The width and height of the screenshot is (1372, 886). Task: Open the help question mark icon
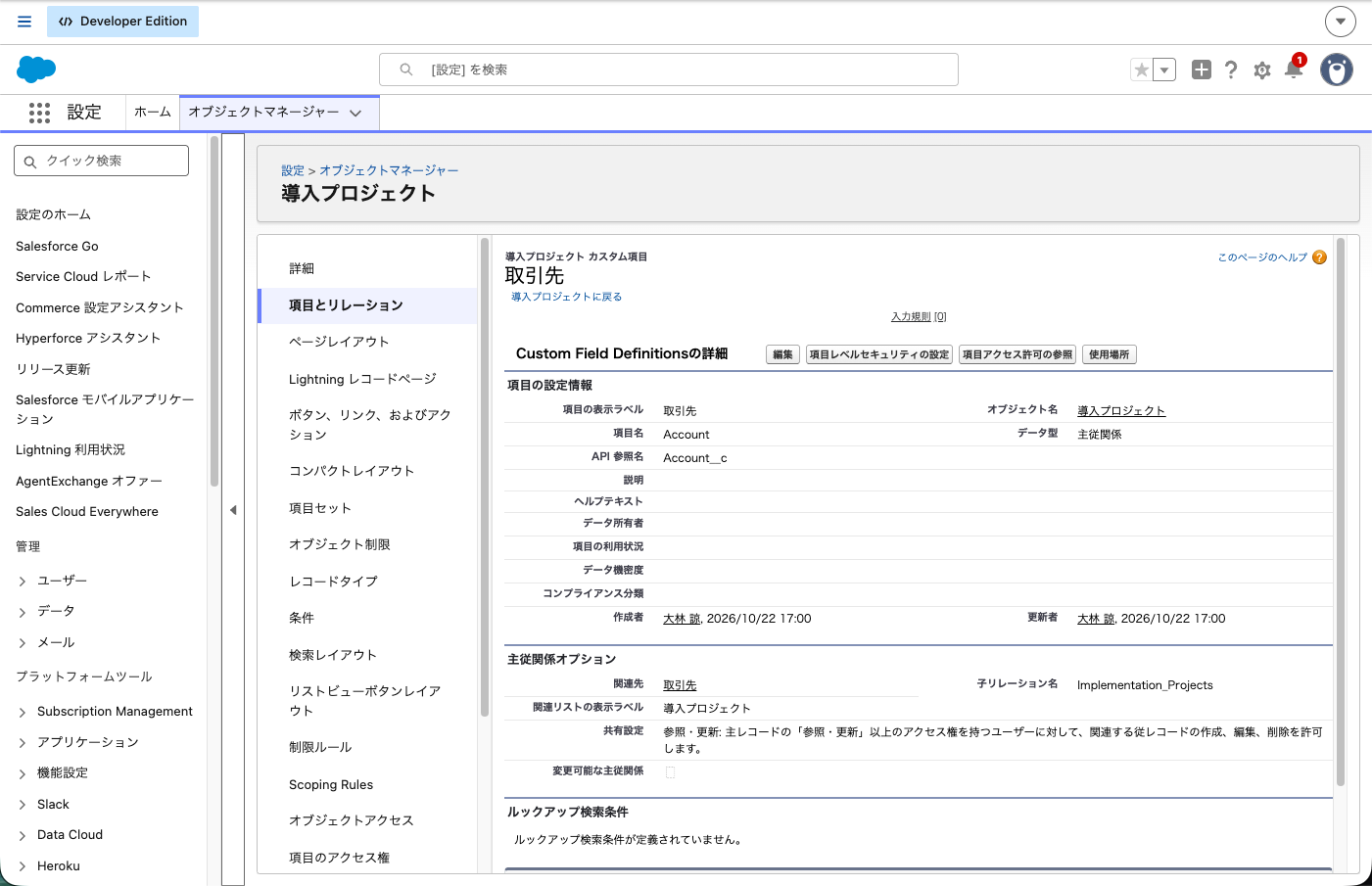(1231, 70)
